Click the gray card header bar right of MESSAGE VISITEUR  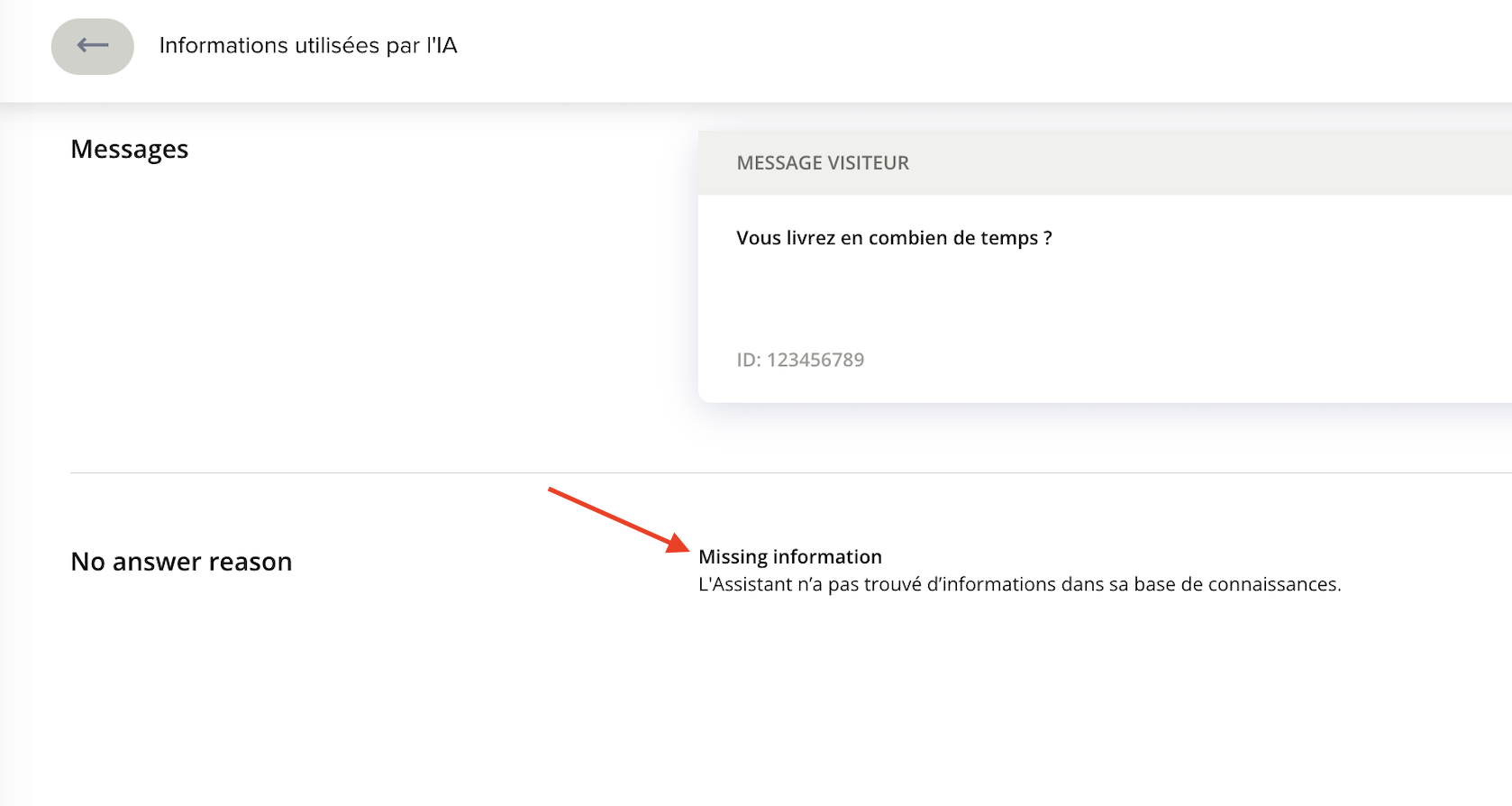tap(1216, 163)
